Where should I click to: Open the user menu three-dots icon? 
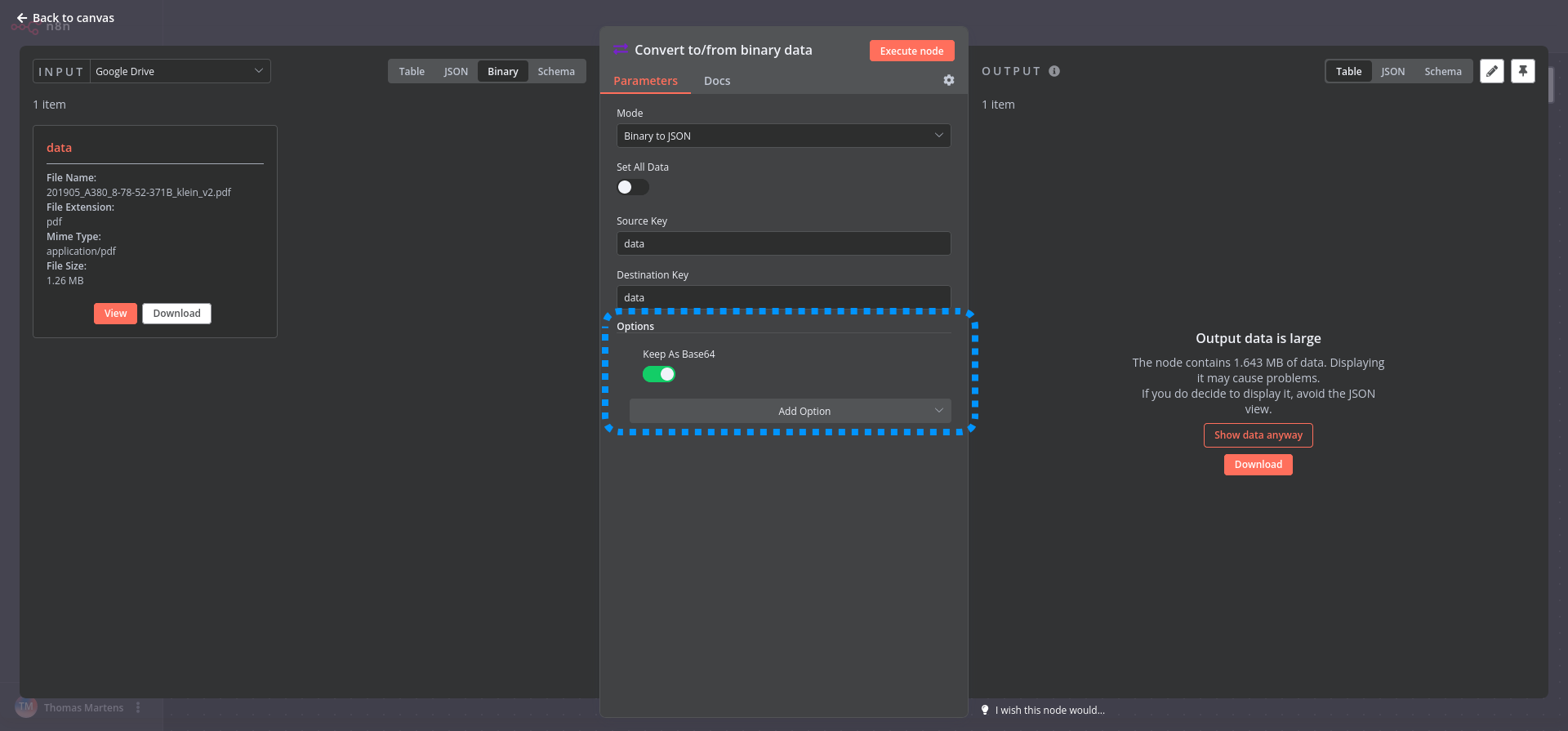138,707
